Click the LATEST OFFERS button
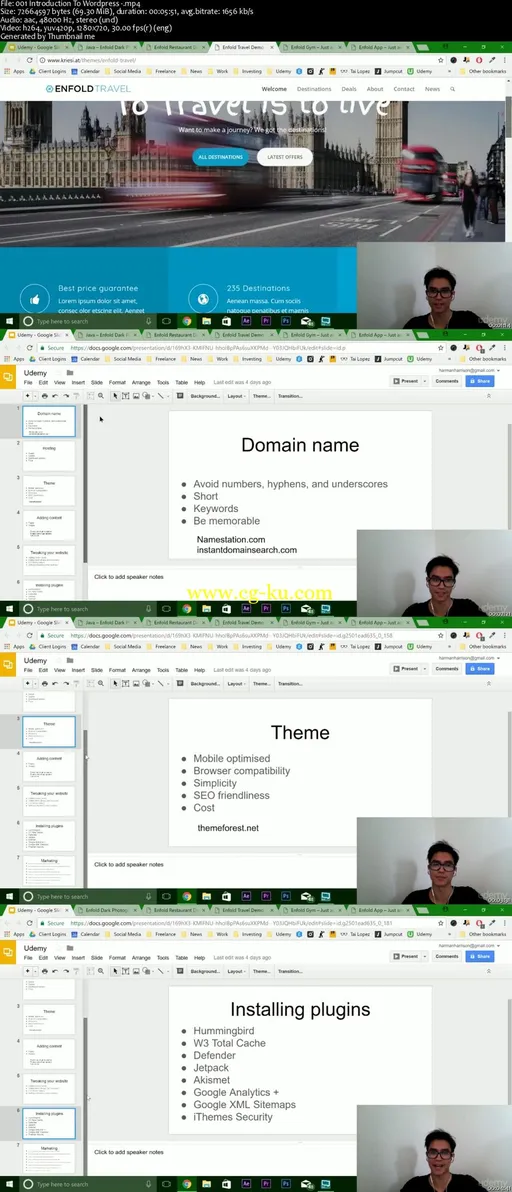512x1192 pixels. click(285, 157)
